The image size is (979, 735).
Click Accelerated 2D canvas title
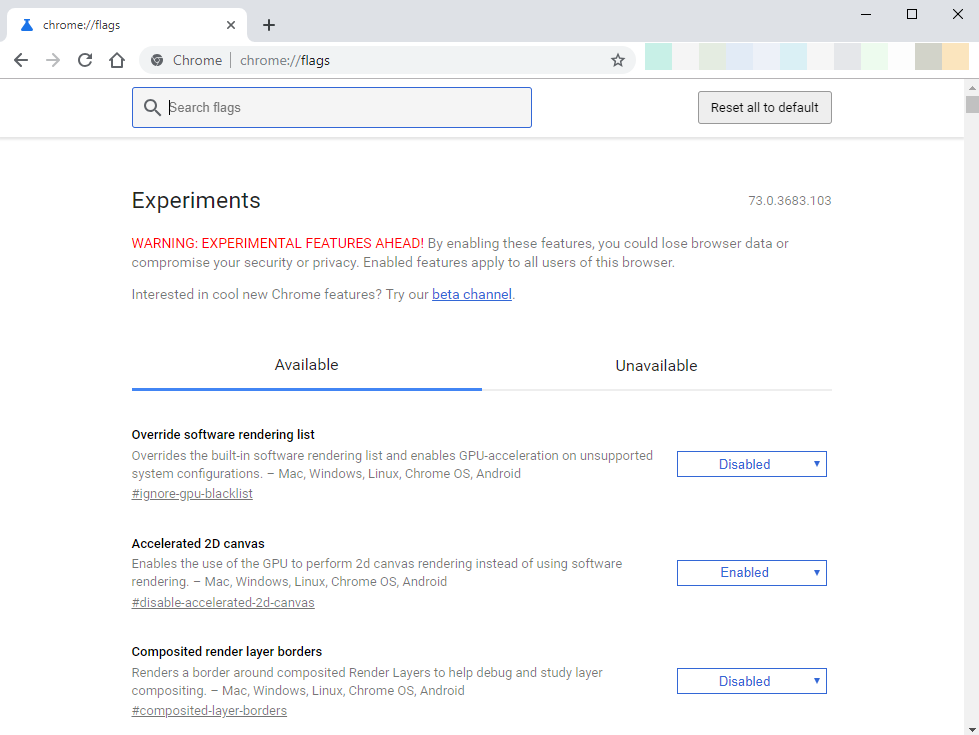(198, 543)
